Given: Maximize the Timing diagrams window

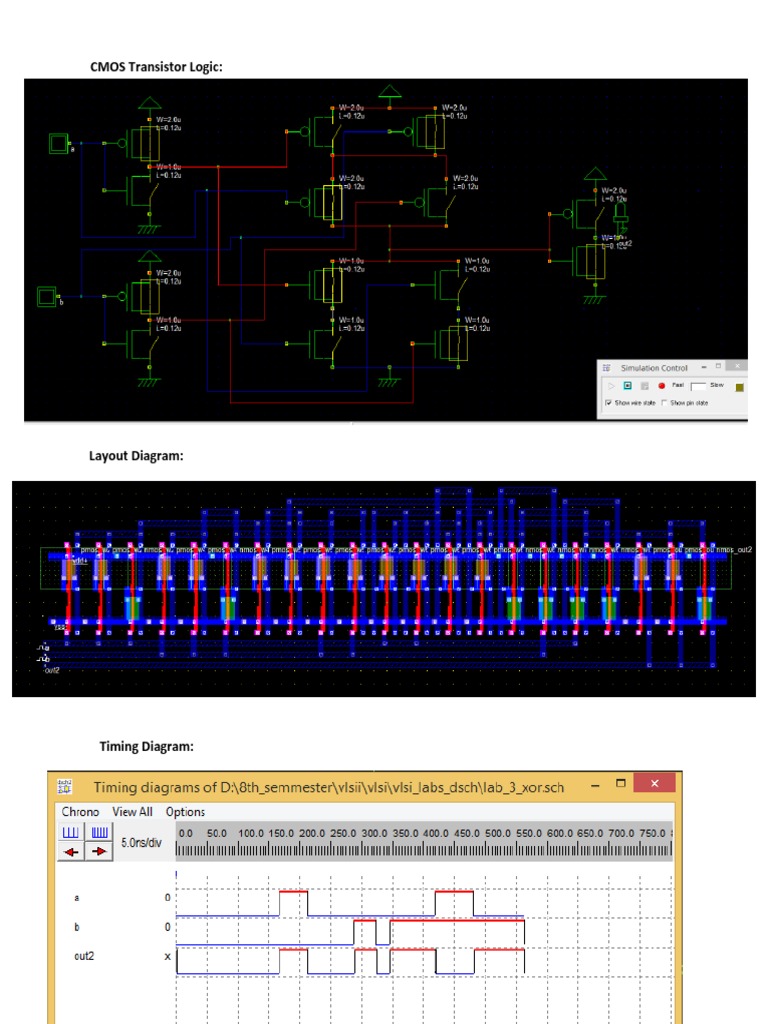Looking at the screenshot, I should coord(620,783).
